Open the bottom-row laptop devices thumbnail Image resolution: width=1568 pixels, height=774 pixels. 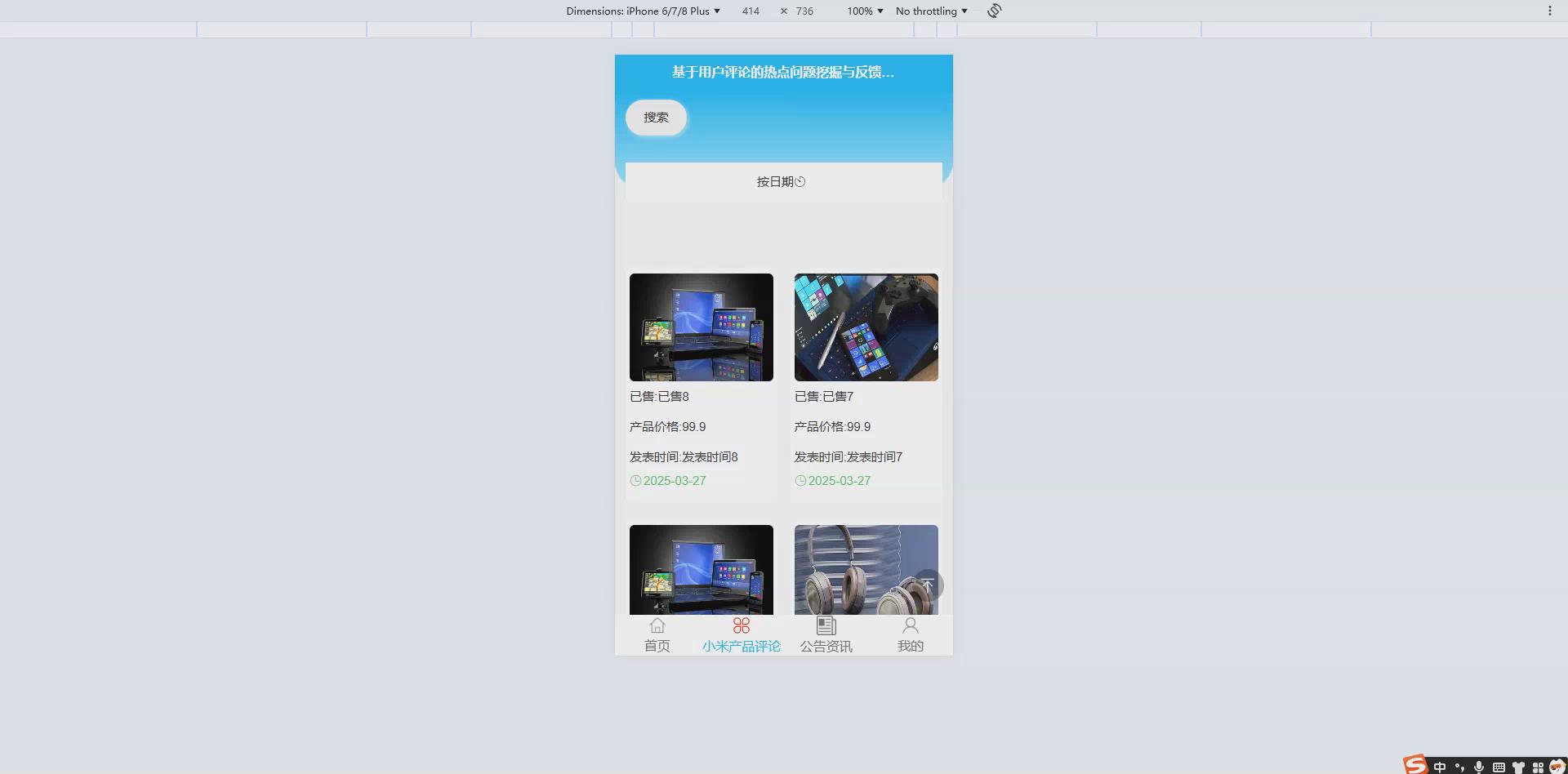[702, 570]
